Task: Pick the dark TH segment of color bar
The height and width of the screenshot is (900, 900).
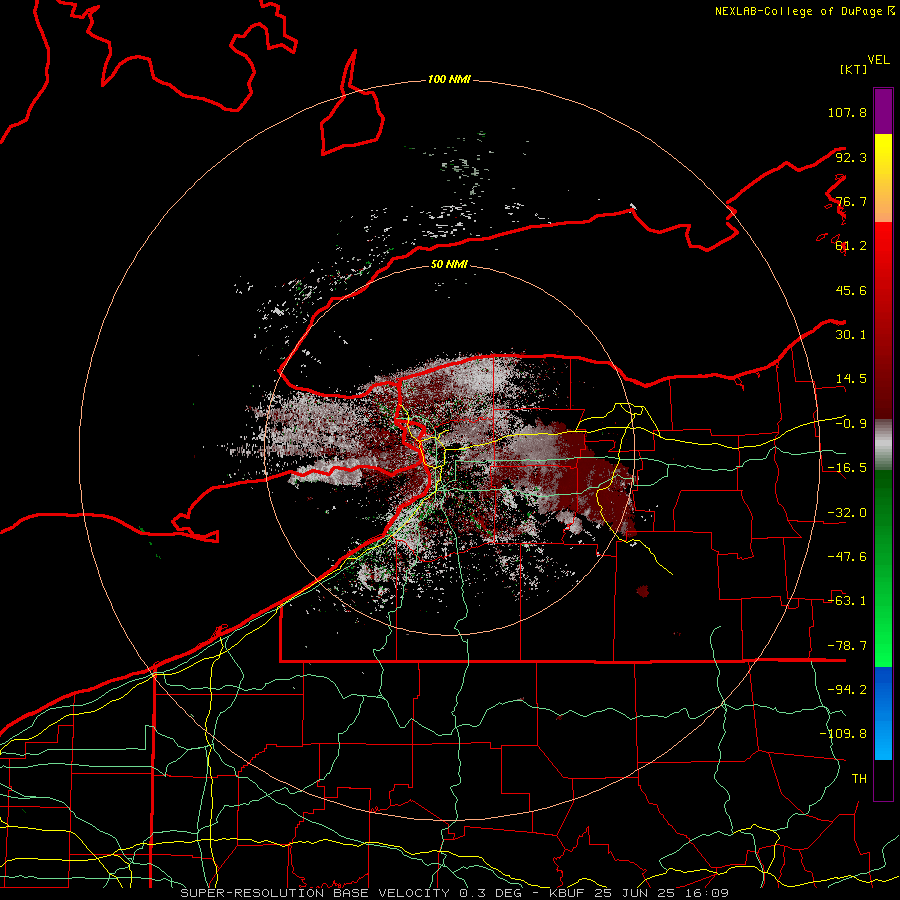Action: point(883,780)
